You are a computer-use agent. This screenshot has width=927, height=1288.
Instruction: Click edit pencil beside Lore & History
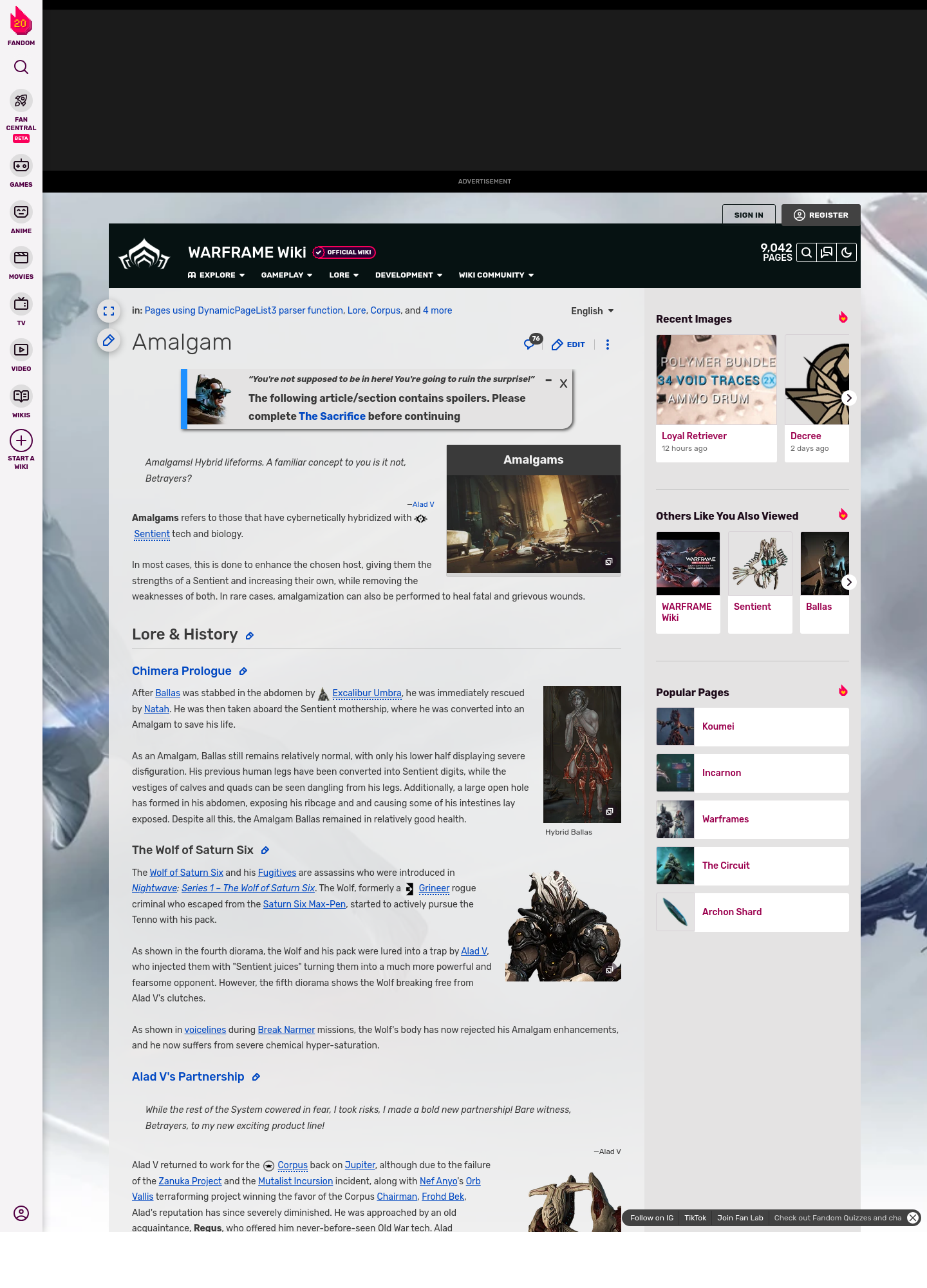[250, 636]
